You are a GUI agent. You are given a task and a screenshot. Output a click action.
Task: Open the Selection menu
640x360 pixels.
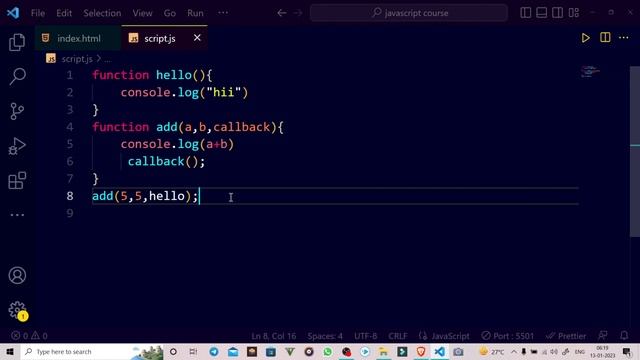(x=102, y=13)
